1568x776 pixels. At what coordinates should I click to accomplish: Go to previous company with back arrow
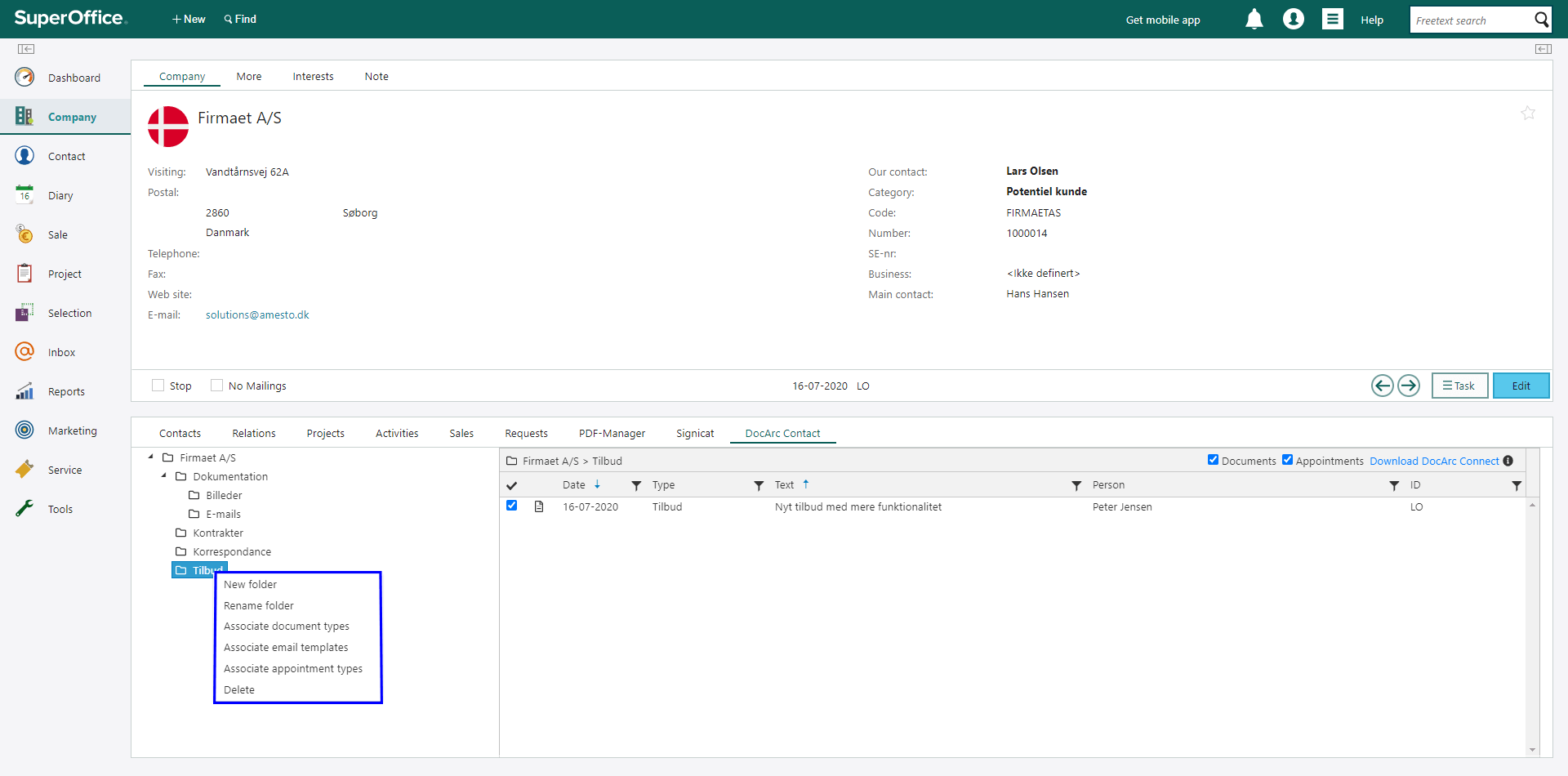(x=1382, y=386)
